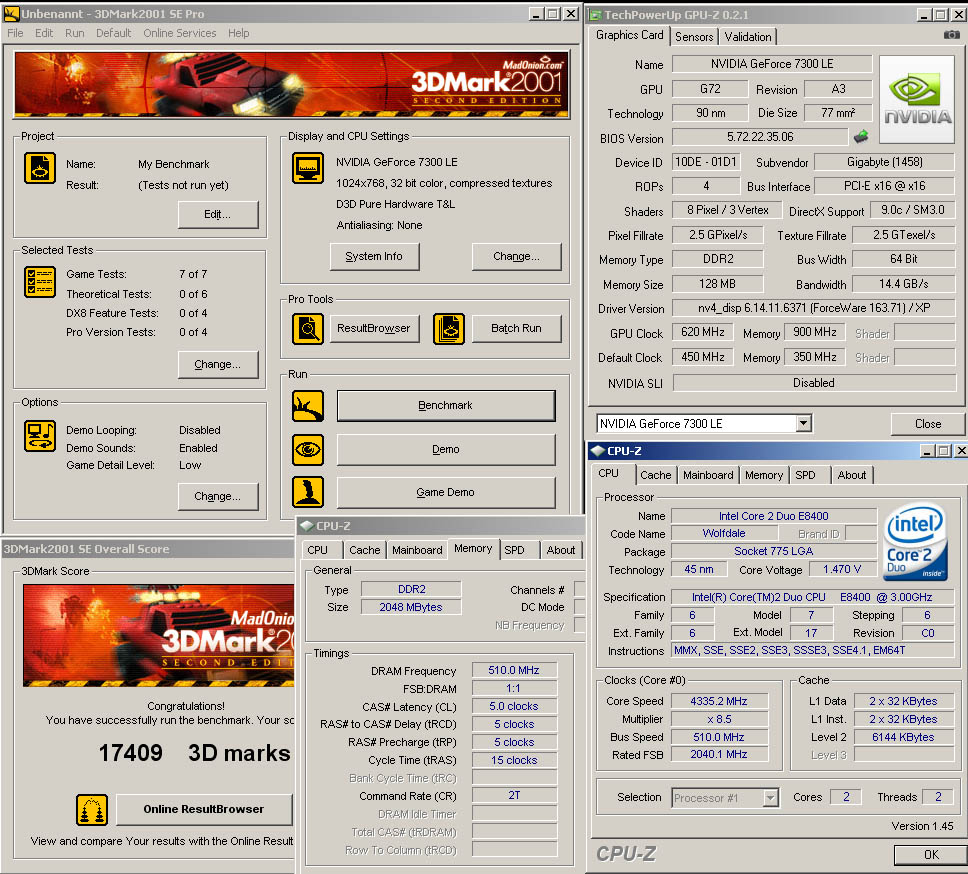
Task: Click the Driver Version field in GPU-Z
Action: 814,307
